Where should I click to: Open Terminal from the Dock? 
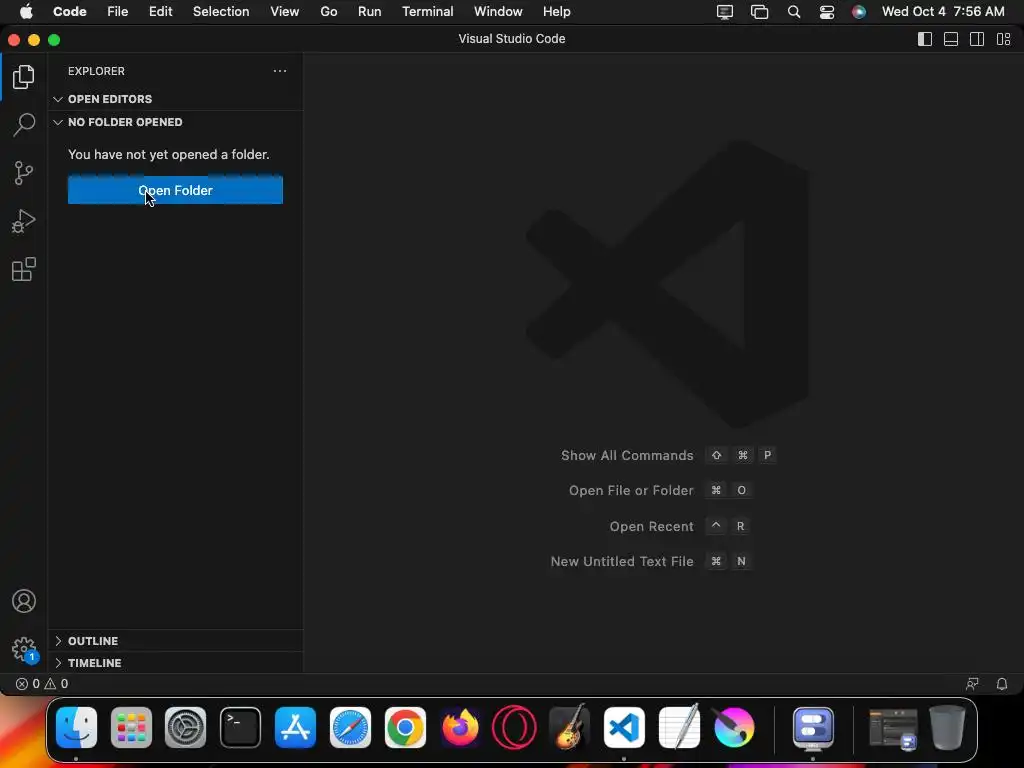pos(240,727)
